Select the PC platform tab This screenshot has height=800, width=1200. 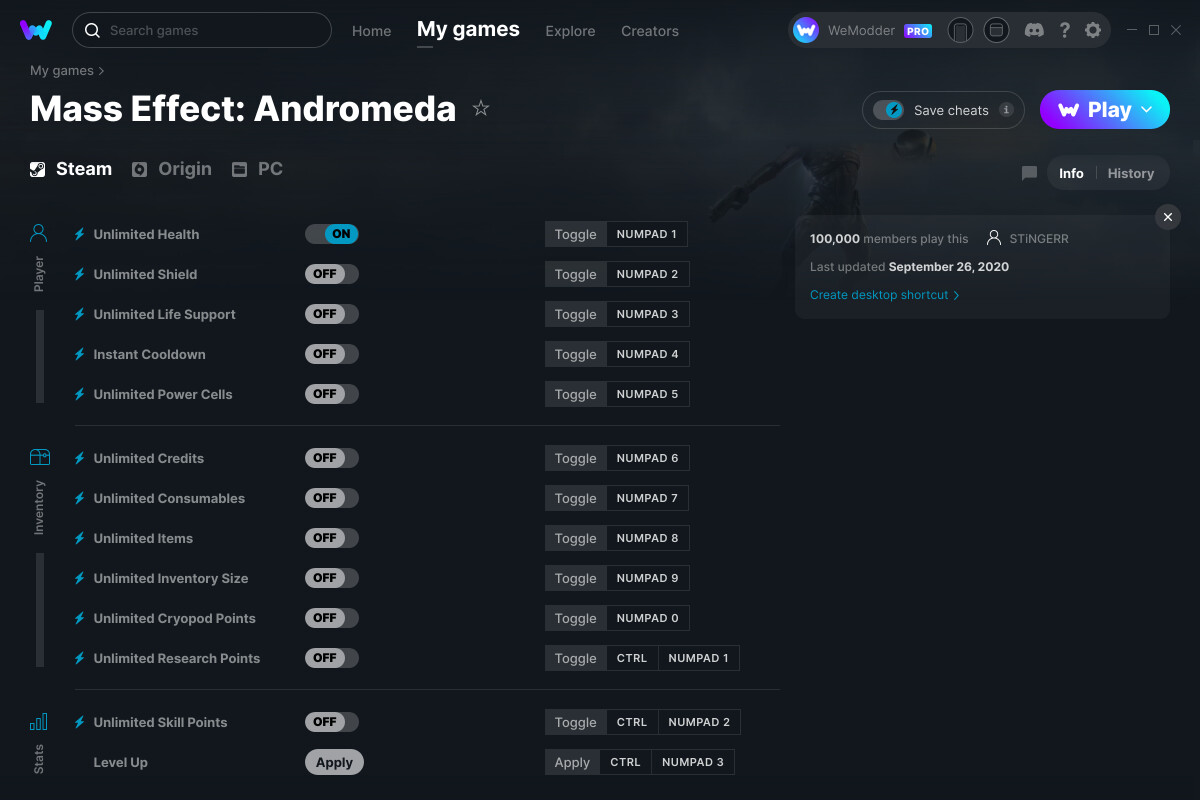(257, 169)
